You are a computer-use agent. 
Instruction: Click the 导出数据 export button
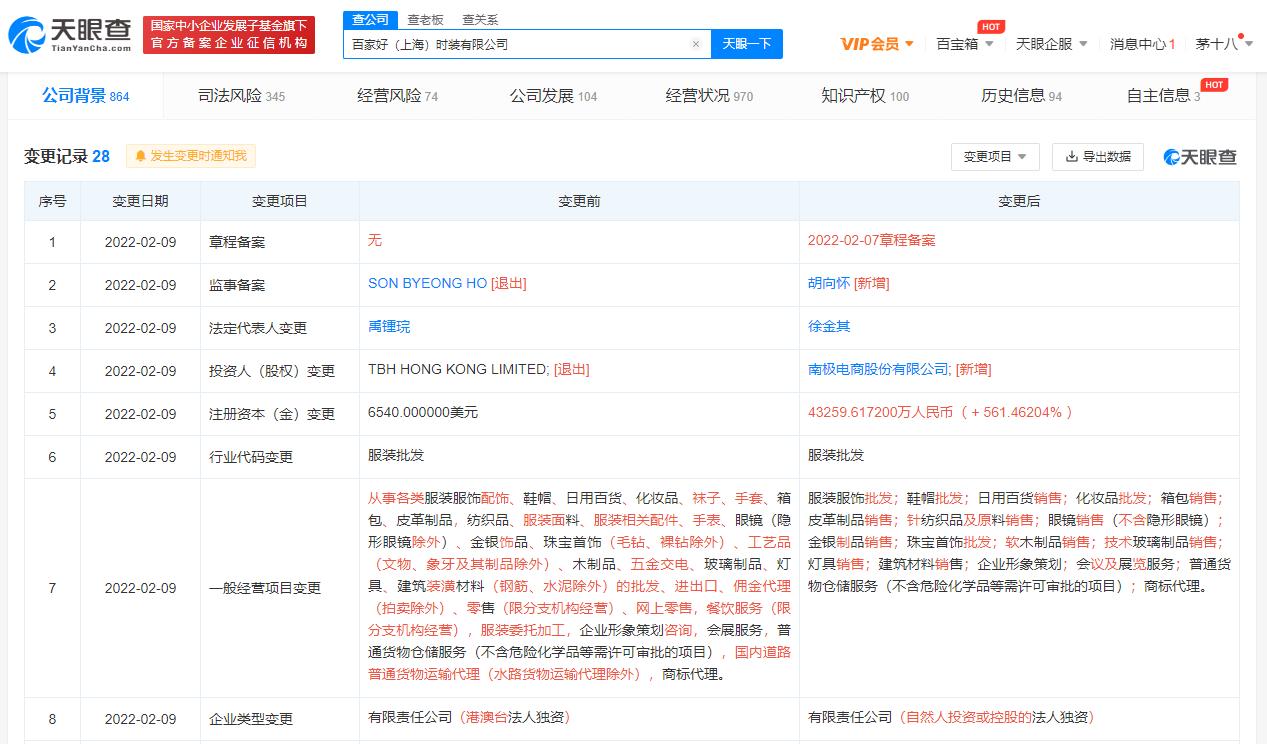coord(1098,157)
